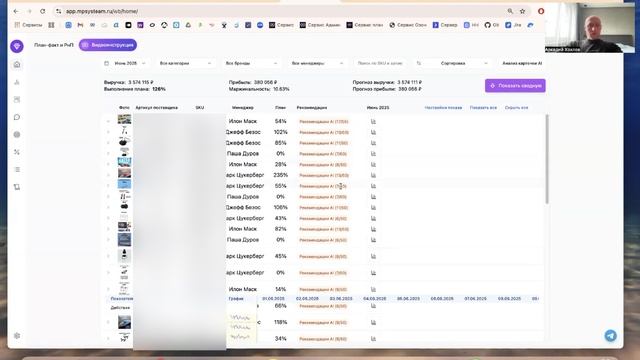The width and height of the screenshot is (640, 360).
Task: Open the home icon in left sidebar
Action: click(x=17, y=64)
